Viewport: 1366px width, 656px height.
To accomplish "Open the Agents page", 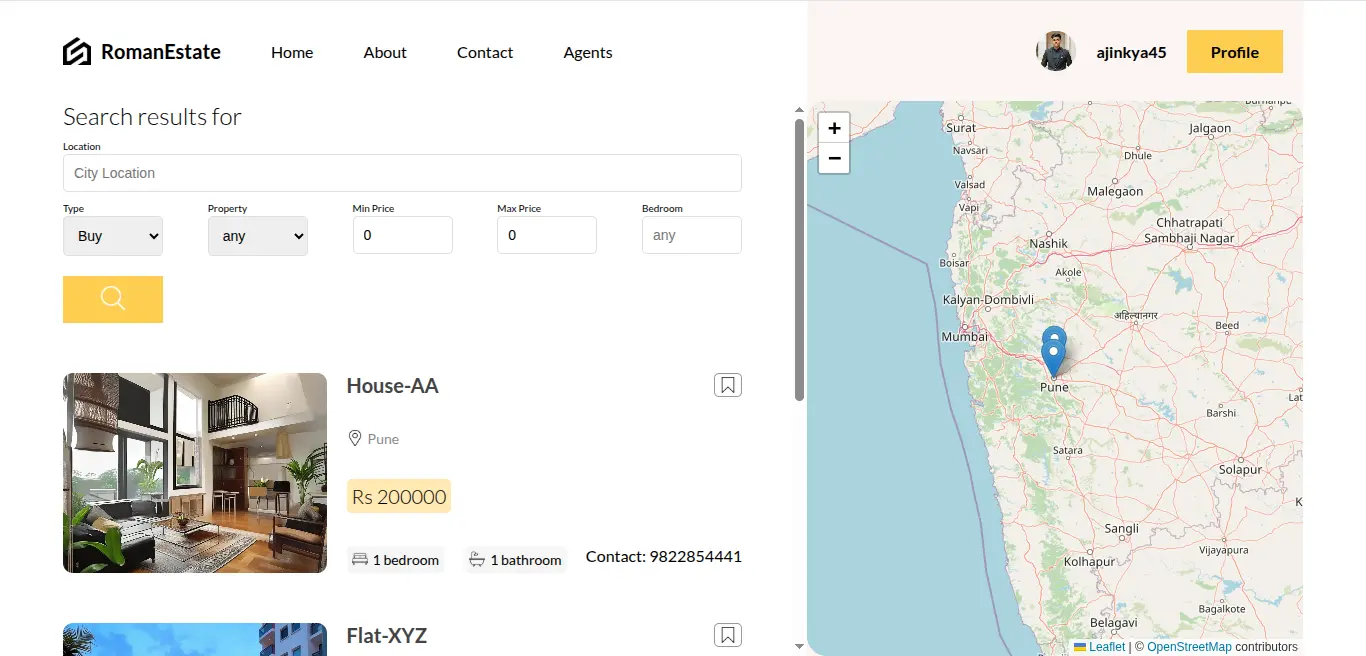I will coord(588,53).
